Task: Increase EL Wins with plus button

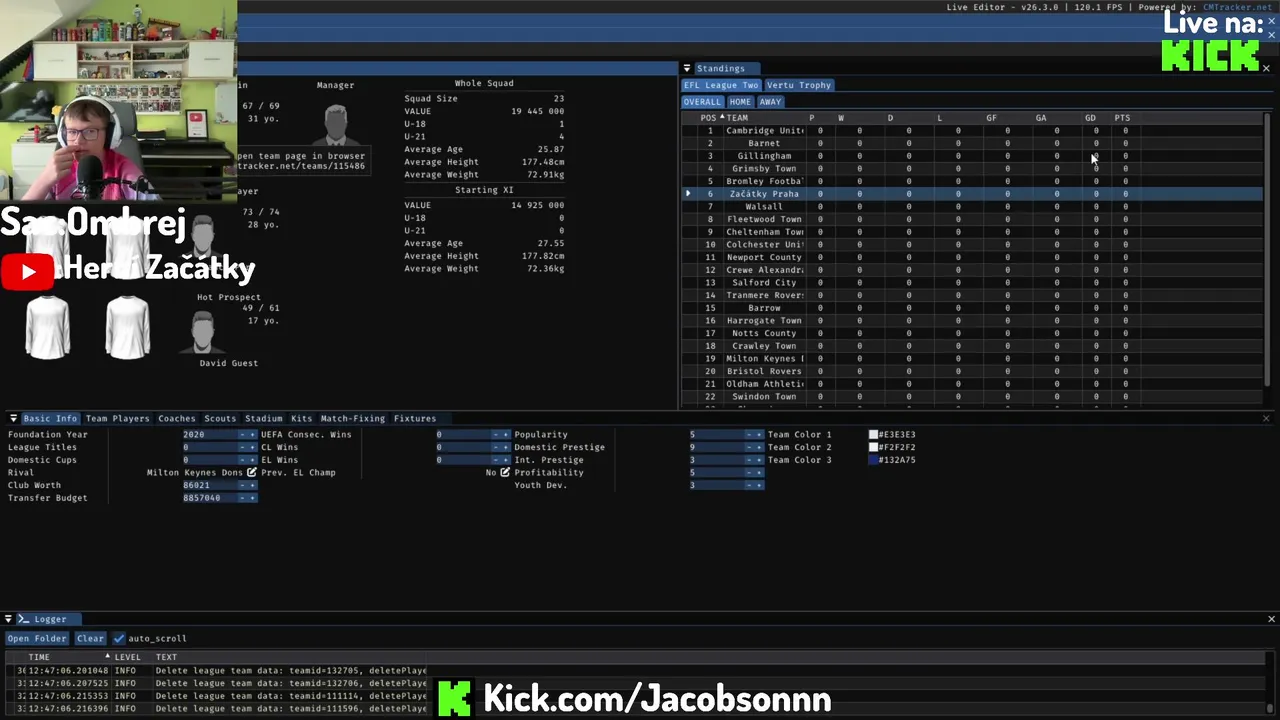Action: pyautogui.click(x=506, y=460)
